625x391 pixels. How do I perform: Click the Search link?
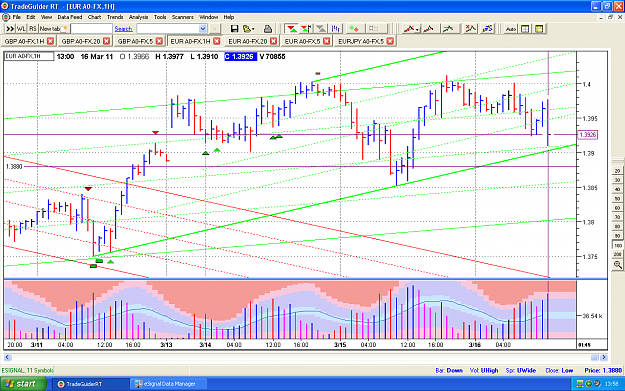pyautogui.click(x=123, y=29)
